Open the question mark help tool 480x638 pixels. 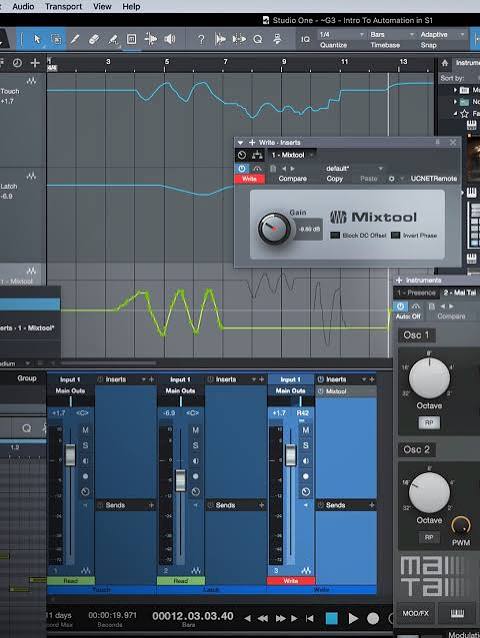pyautogui.click(x=201, y=39)
